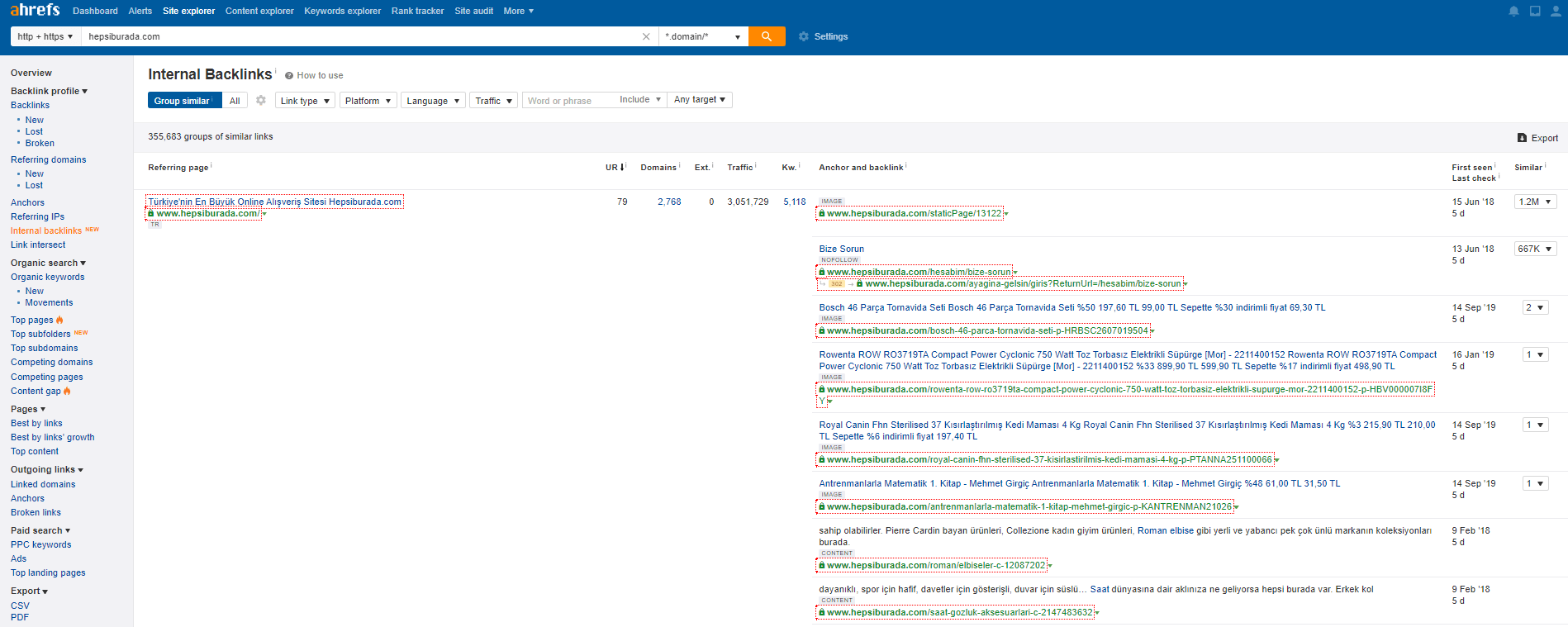Open Alerts section
This screenshot has width=1568, height=627.
tap(140, 11)
